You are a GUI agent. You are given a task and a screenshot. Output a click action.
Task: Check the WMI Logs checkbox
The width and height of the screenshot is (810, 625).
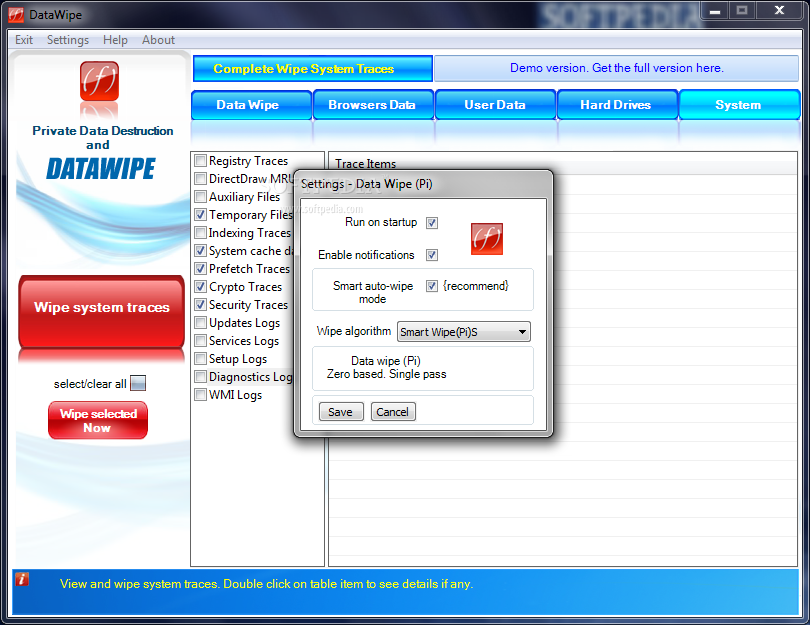[200, 395]
